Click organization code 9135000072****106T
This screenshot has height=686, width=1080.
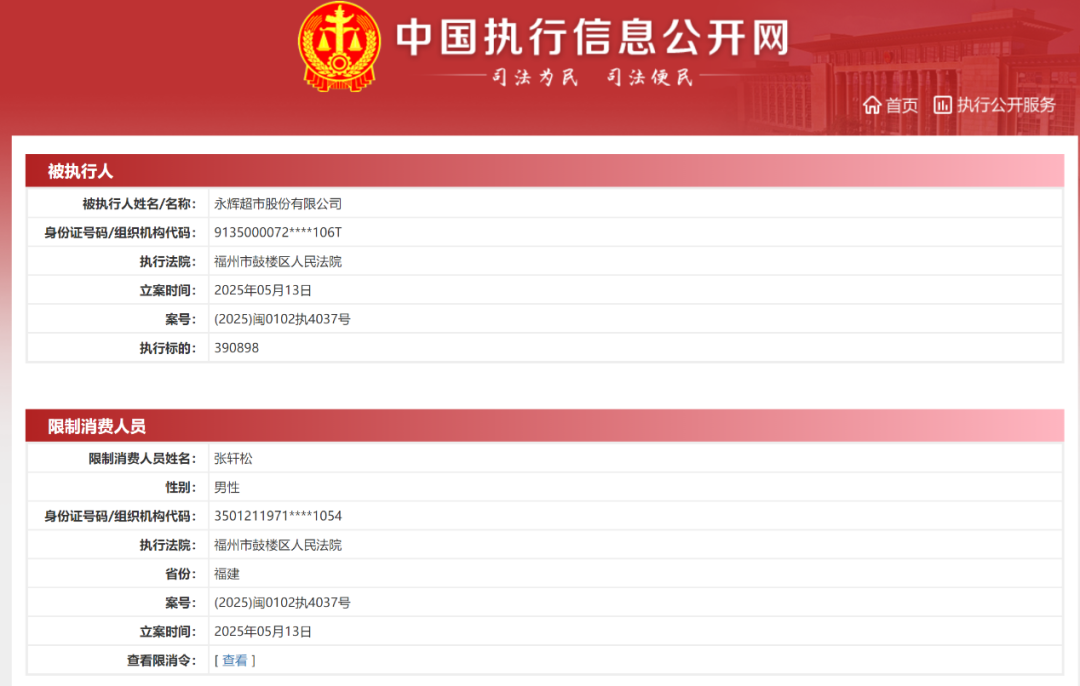click(x=278, y=233)
